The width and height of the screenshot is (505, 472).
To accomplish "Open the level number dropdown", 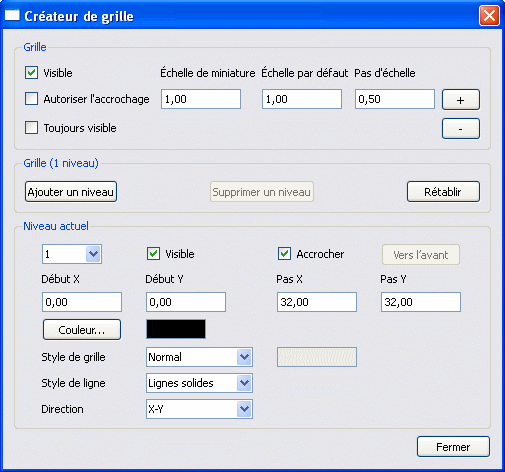I will coord(93,254).
